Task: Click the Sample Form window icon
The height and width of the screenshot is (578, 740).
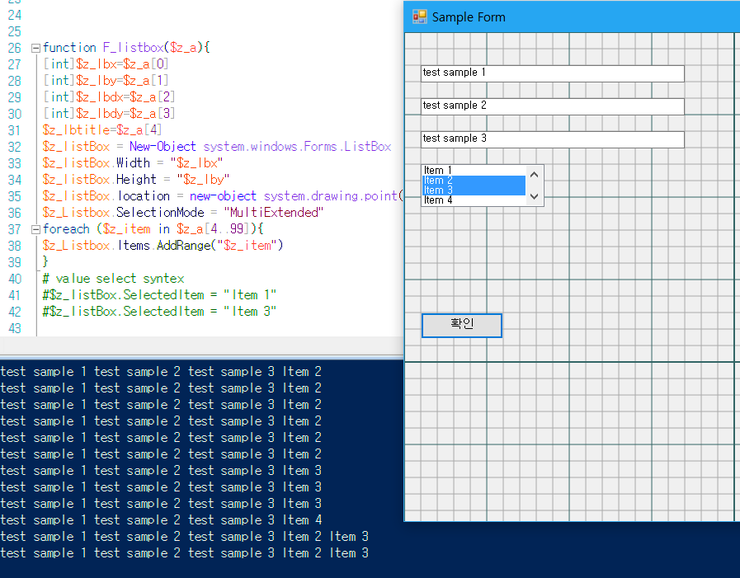Action: tap(420, 17)
